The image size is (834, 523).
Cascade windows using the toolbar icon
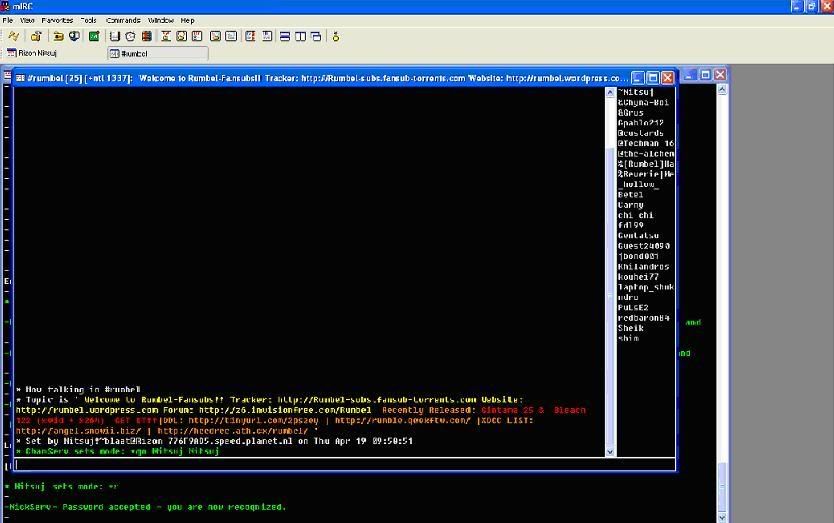tap(316, 36)
